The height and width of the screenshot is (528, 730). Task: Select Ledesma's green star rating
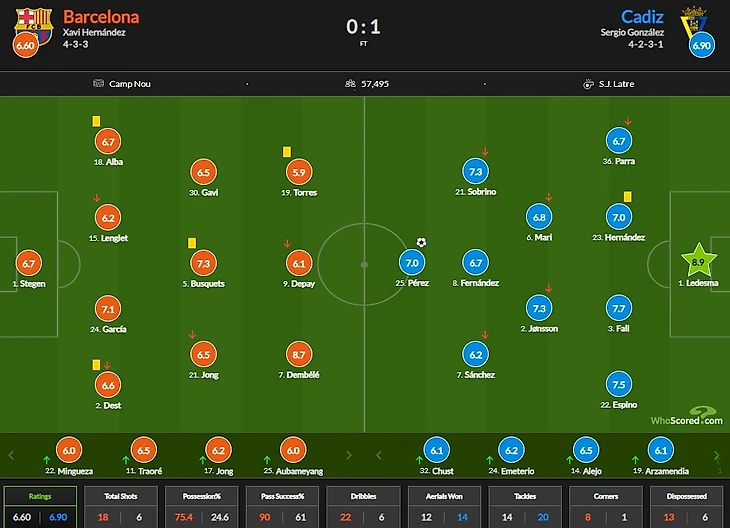(698, 260)
